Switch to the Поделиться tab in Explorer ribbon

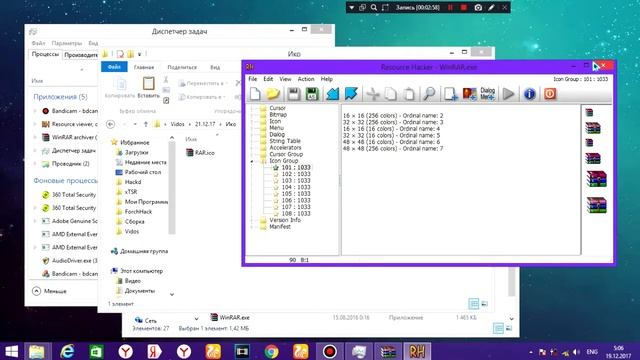pos(182,67)
